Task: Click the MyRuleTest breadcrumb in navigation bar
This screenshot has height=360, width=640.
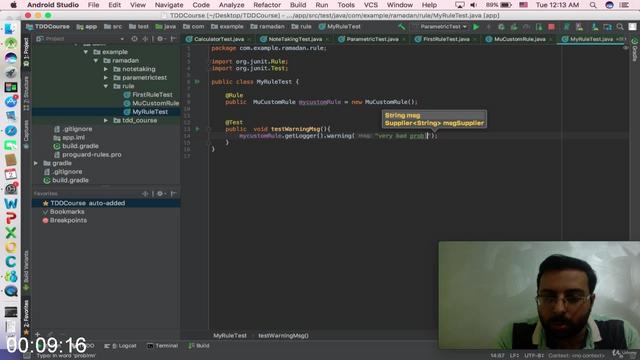Action: [x=340, y=27]
